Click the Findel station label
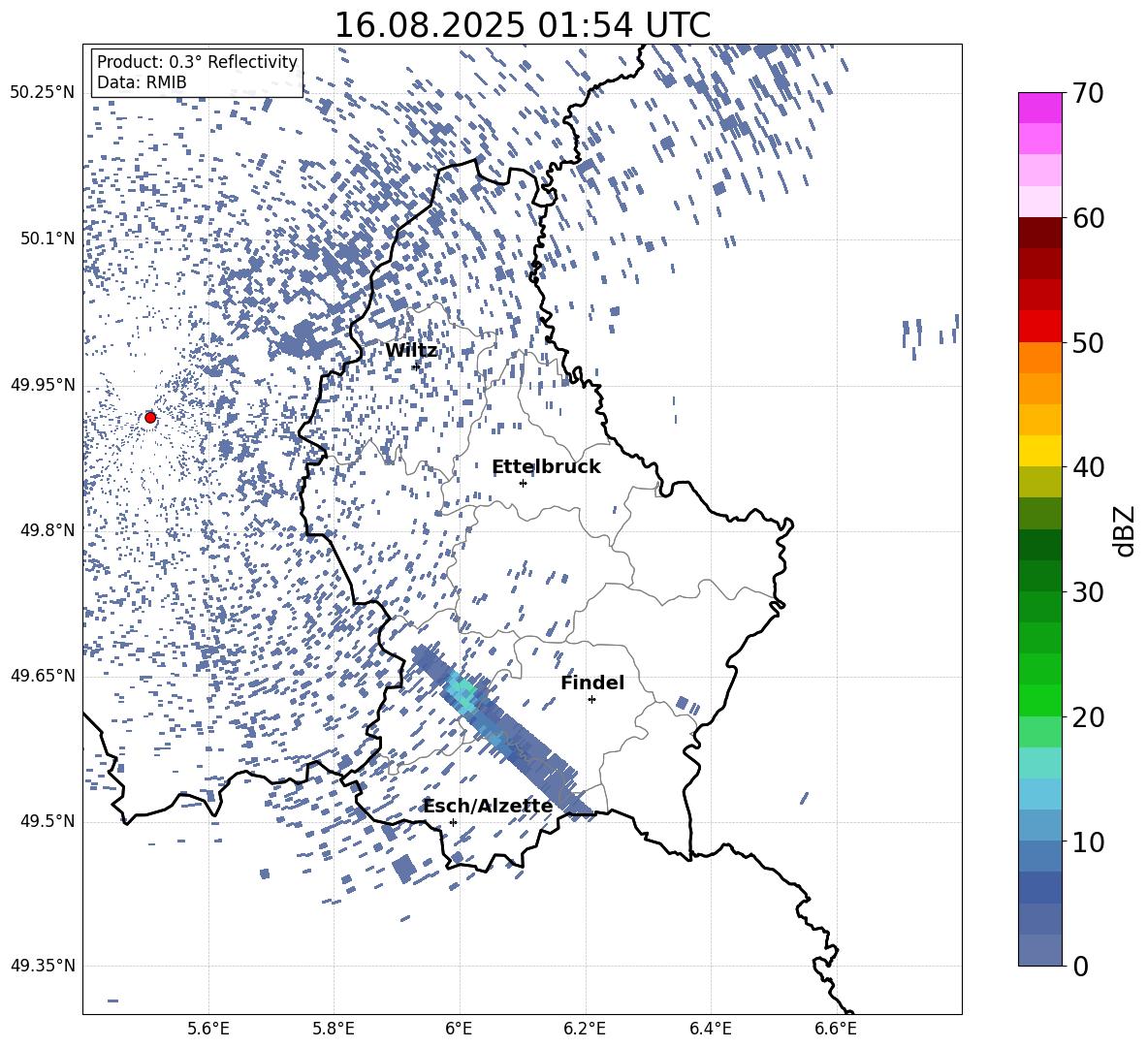Viewport: 1148px width, 1048px height. point(592,683)
